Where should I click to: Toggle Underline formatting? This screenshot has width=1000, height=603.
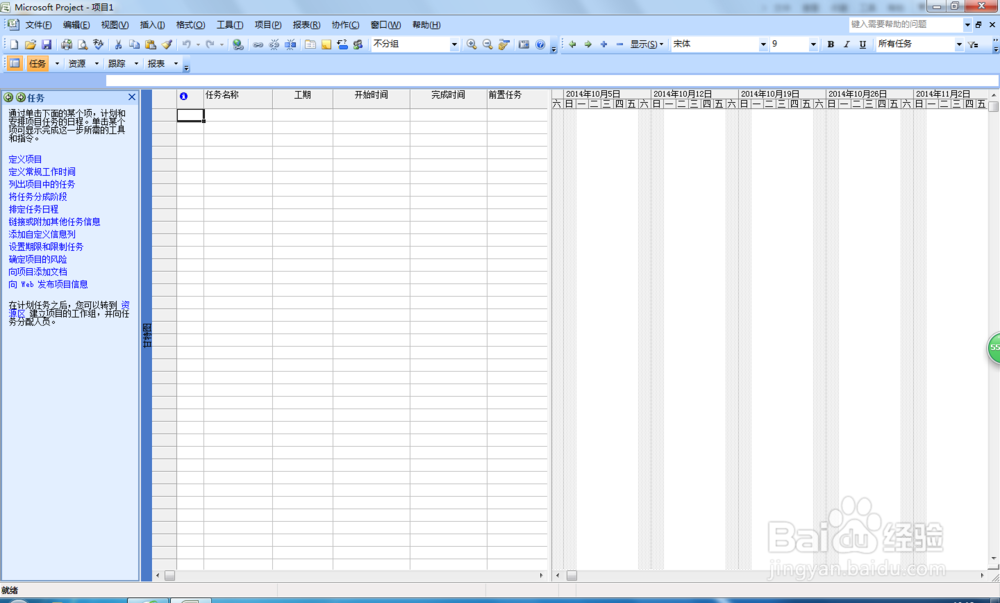(x=862, y=45)
